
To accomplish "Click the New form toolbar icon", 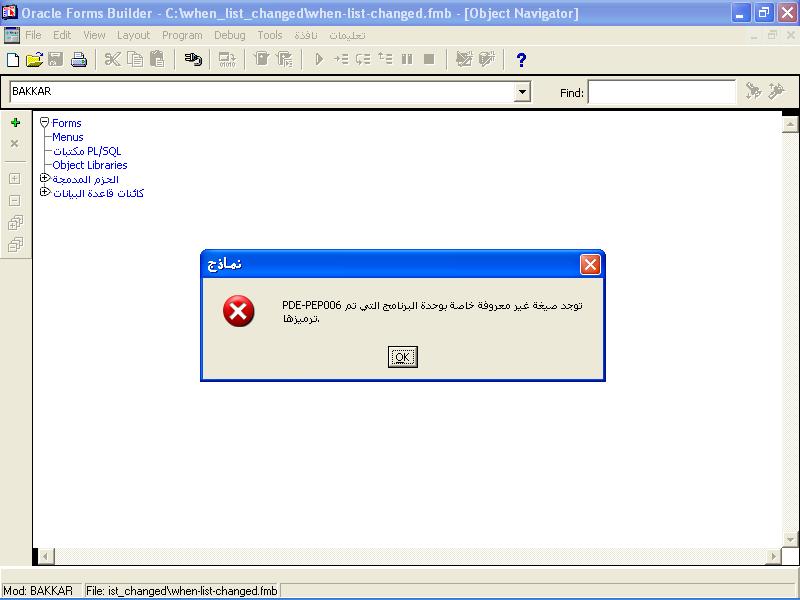I will point(13,59).
